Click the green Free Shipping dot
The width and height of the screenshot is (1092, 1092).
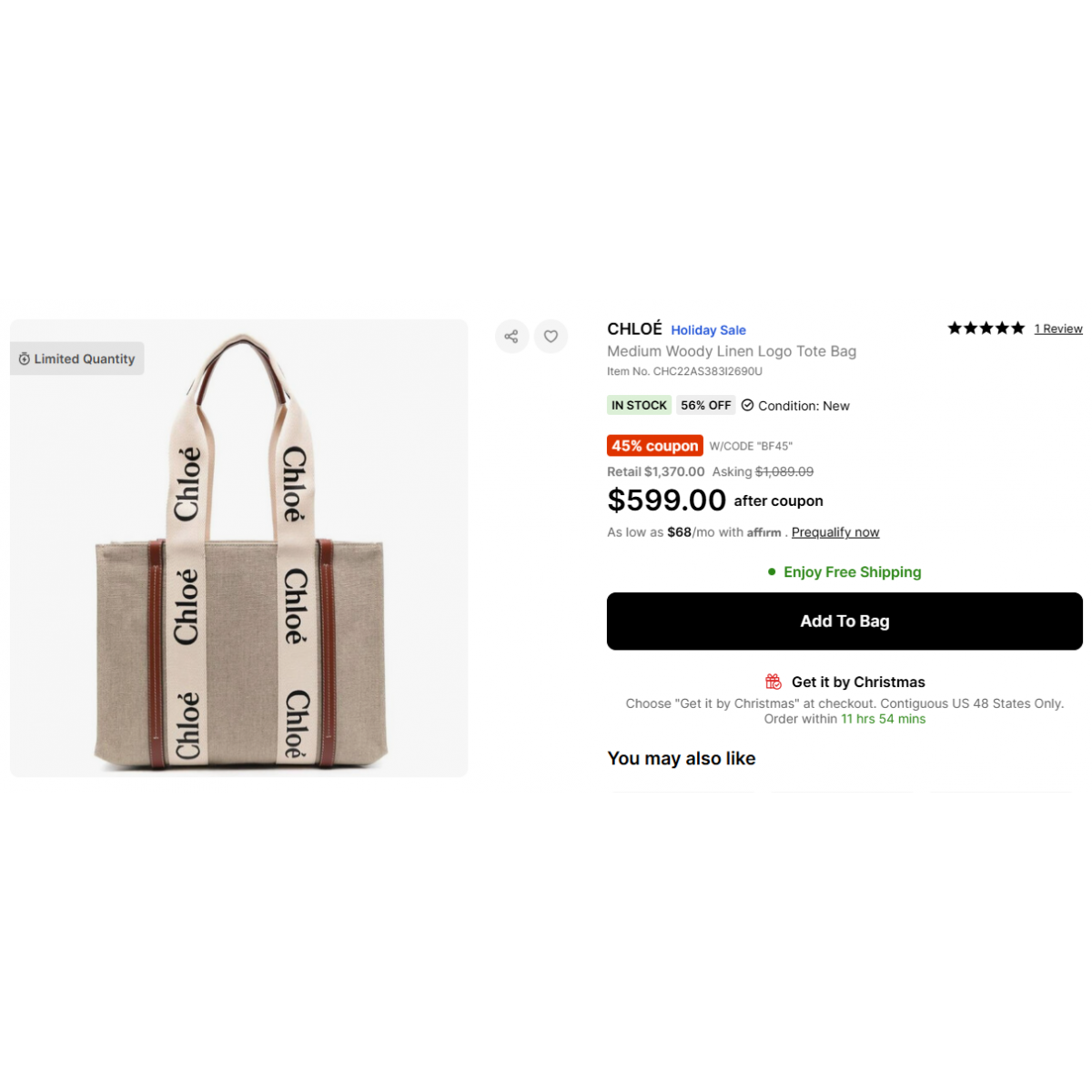click(772, 571)
